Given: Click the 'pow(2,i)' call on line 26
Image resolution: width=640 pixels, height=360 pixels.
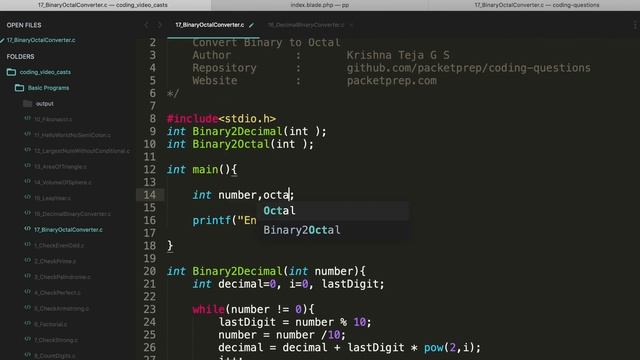Looking at the screenshot, I should 449,347.
